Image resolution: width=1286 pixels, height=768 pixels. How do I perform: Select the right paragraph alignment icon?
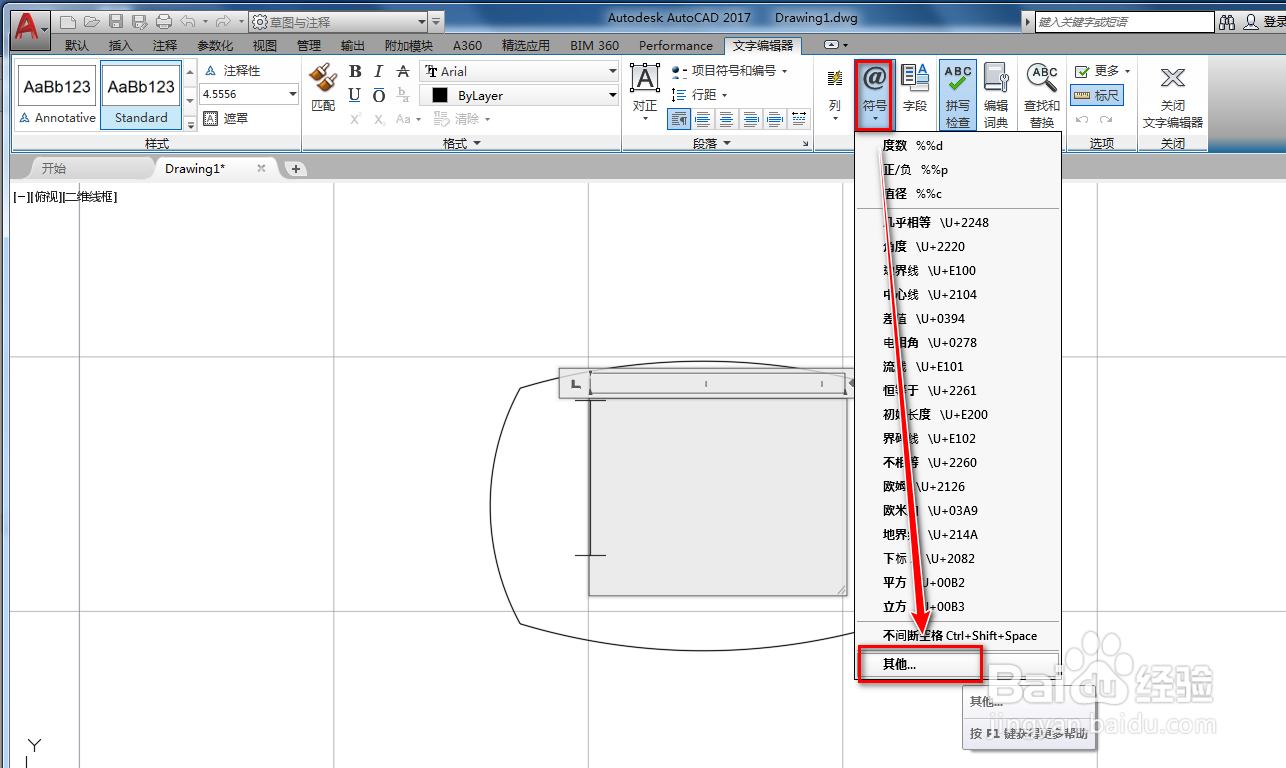coord(751,119)
